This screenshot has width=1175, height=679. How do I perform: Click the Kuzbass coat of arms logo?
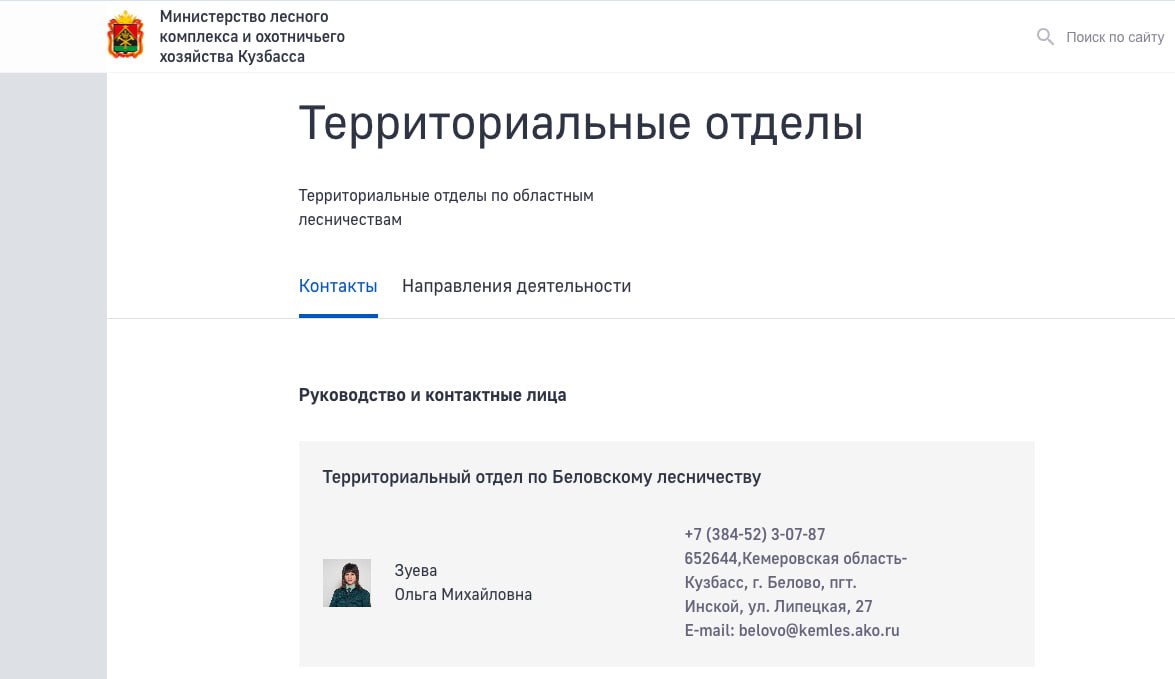coord(126,36)
